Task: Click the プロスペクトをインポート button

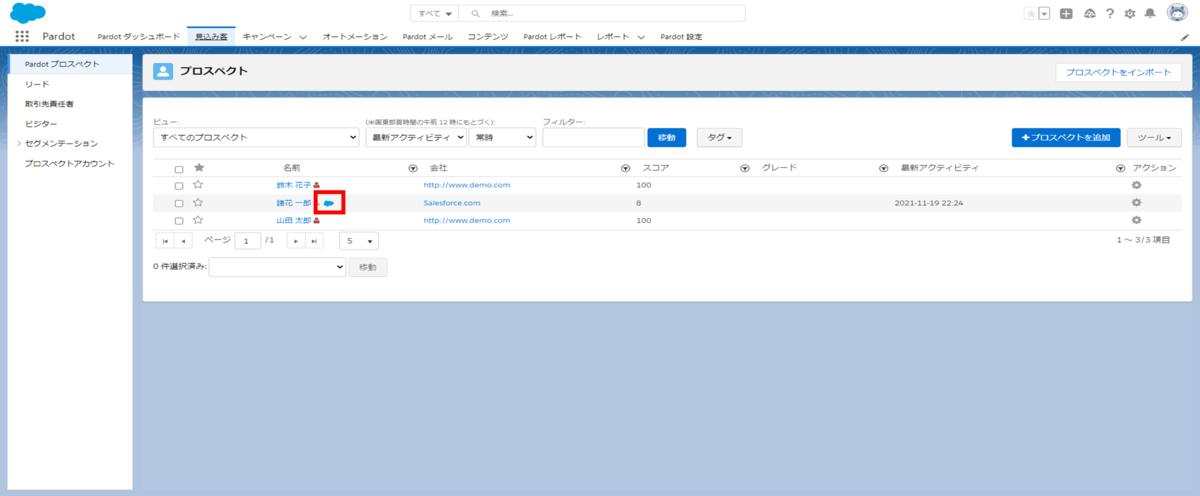Action: pos(1118,72)
